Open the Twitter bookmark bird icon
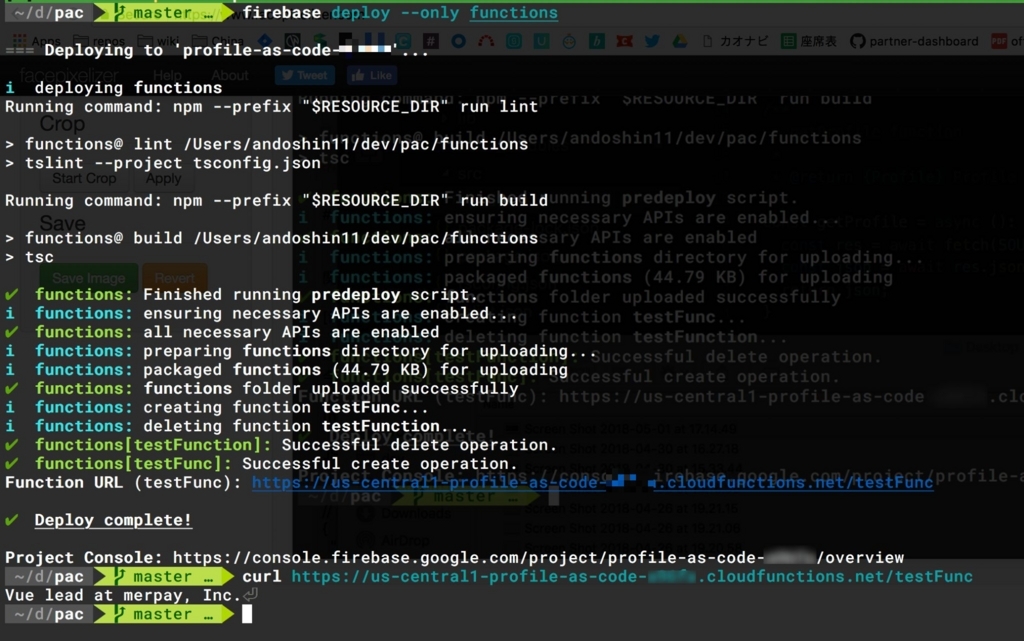 point(652,41)
